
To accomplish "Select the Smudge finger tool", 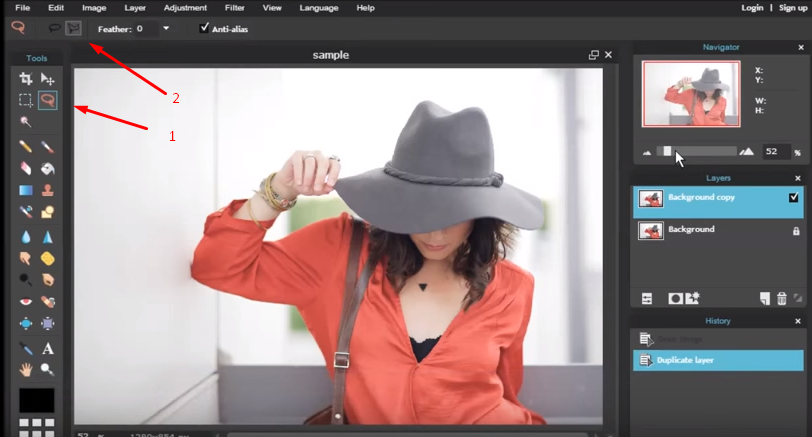I will click(25, 258).
